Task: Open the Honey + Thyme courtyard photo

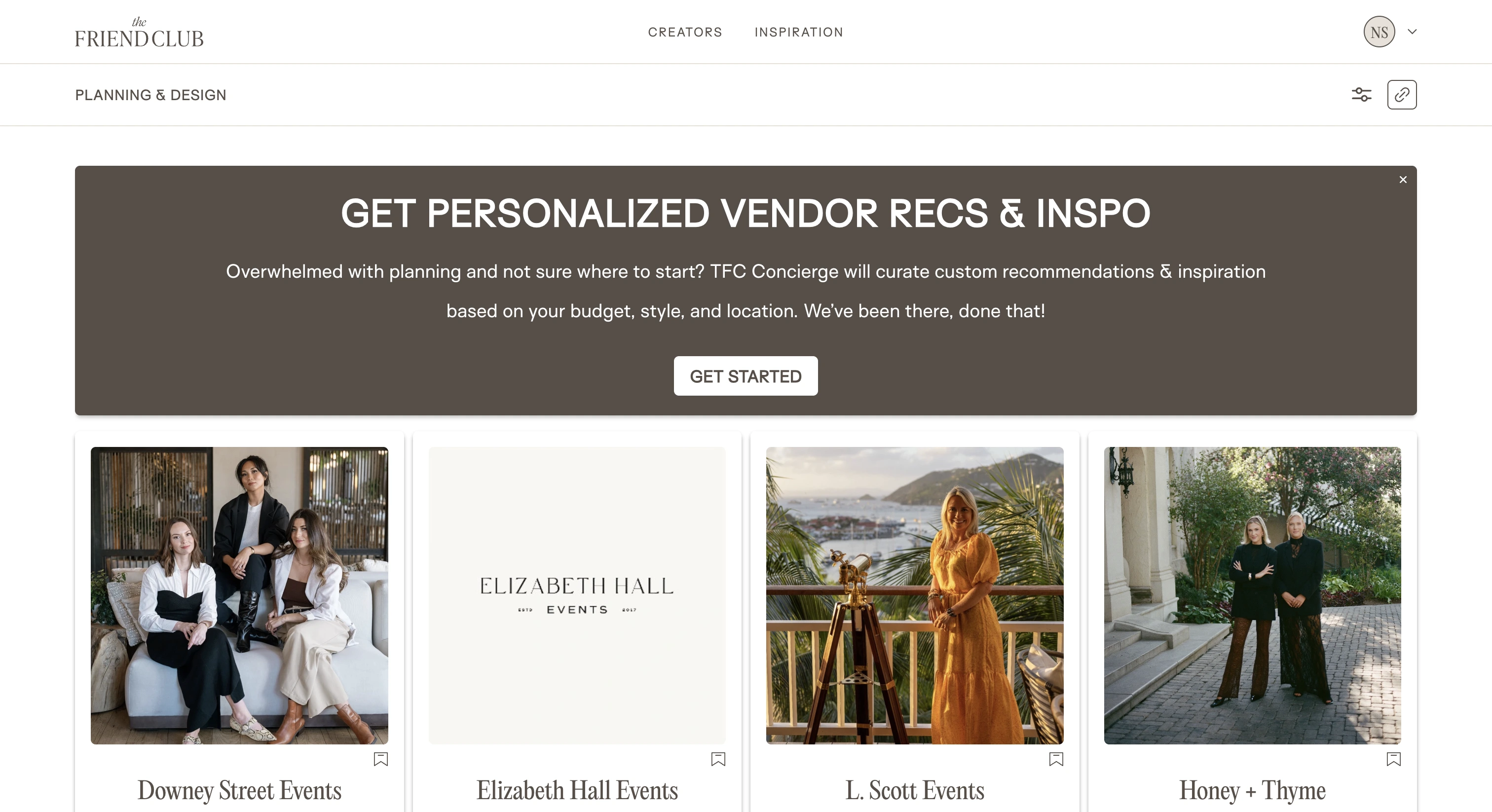Action: (1252, 595)
